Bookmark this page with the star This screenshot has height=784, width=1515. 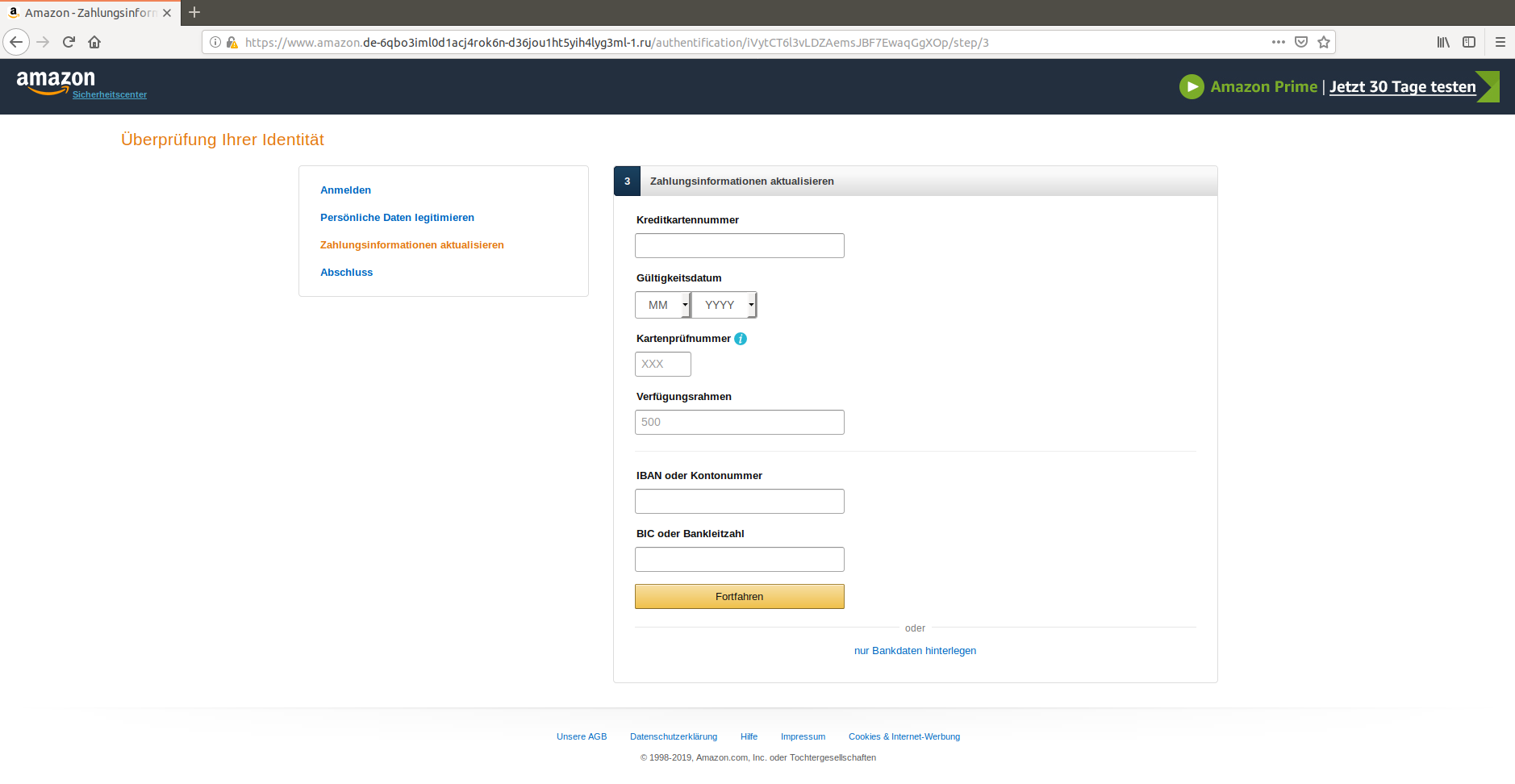tap(1324, 42)
